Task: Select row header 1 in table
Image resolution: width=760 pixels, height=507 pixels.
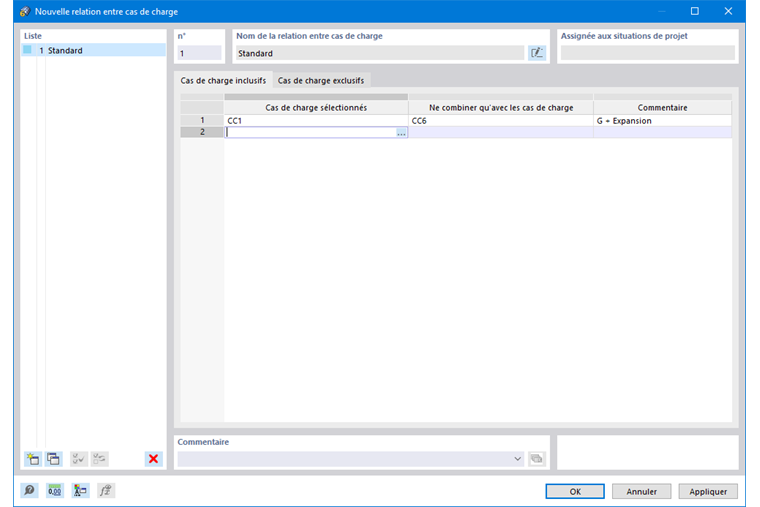Action: click(x=202, y=120)
